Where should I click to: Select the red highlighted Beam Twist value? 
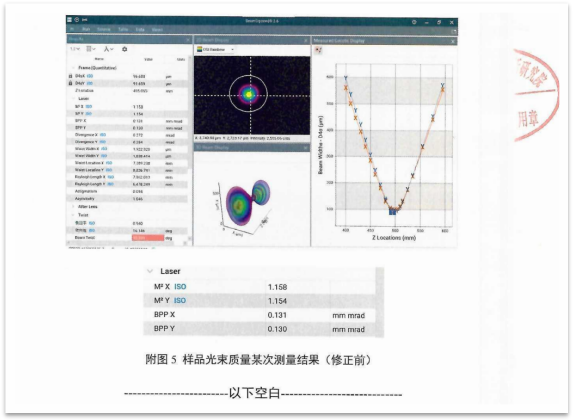point(148,238)
